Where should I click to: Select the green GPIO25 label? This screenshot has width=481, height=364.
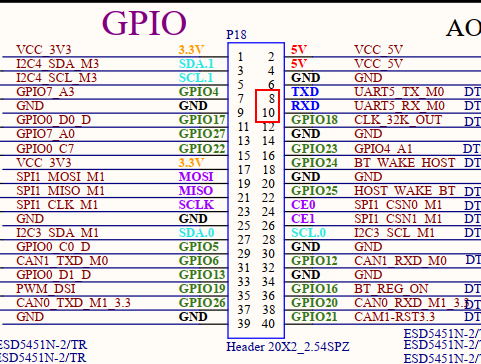[314, 190]
